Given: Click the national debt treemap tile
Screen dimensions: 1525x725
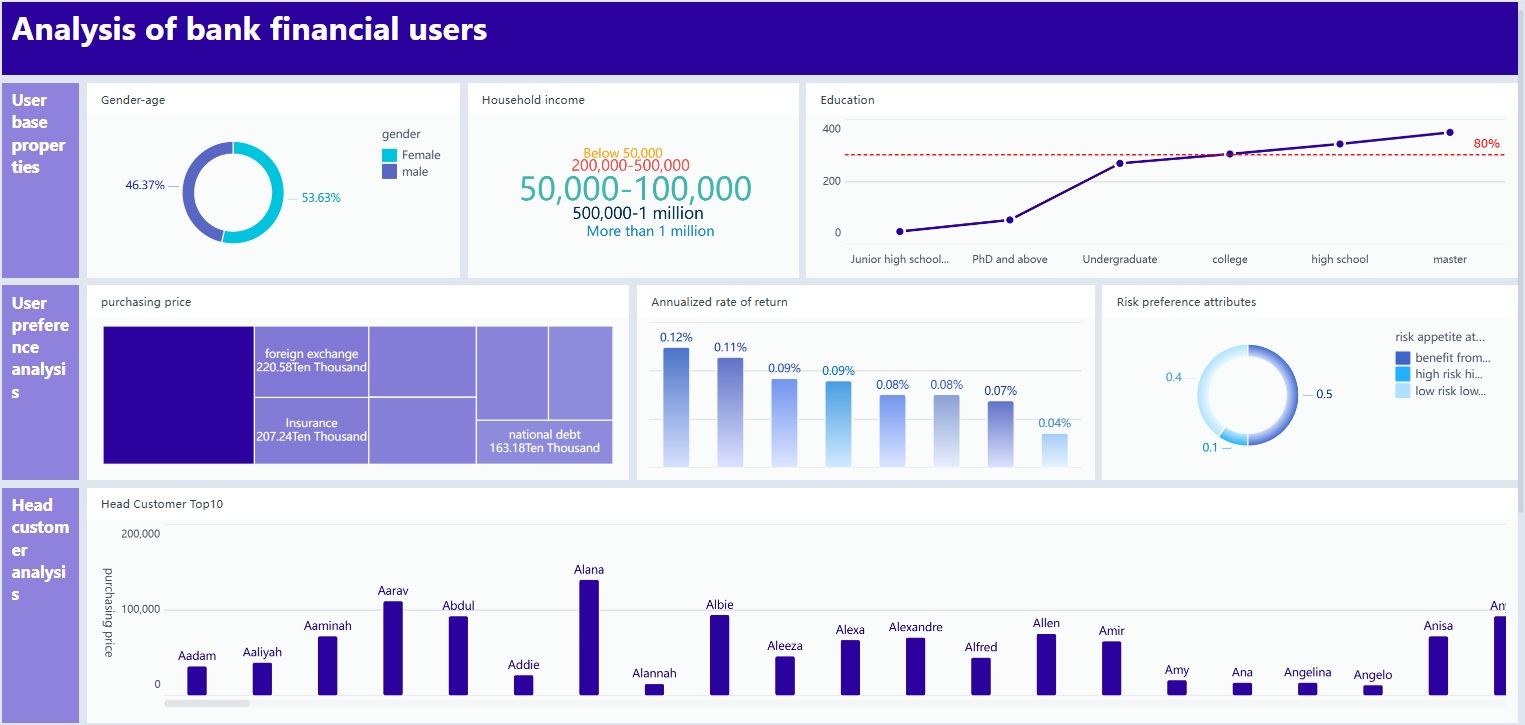Looking at the screenshot, I should click(x=545, y=442).
